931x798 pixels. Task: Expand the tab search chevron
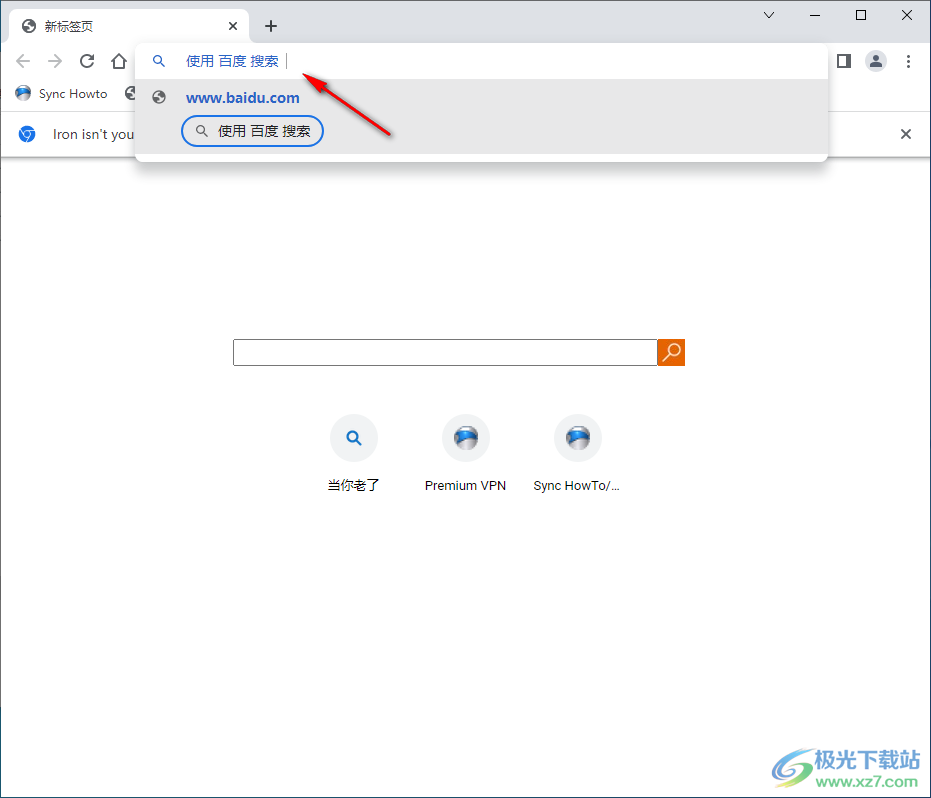769,15
